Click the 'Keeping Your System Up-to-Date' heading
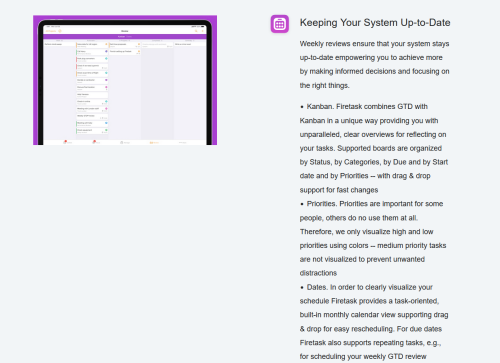Viewport: 500px width, 363px height. click(375, 23)
